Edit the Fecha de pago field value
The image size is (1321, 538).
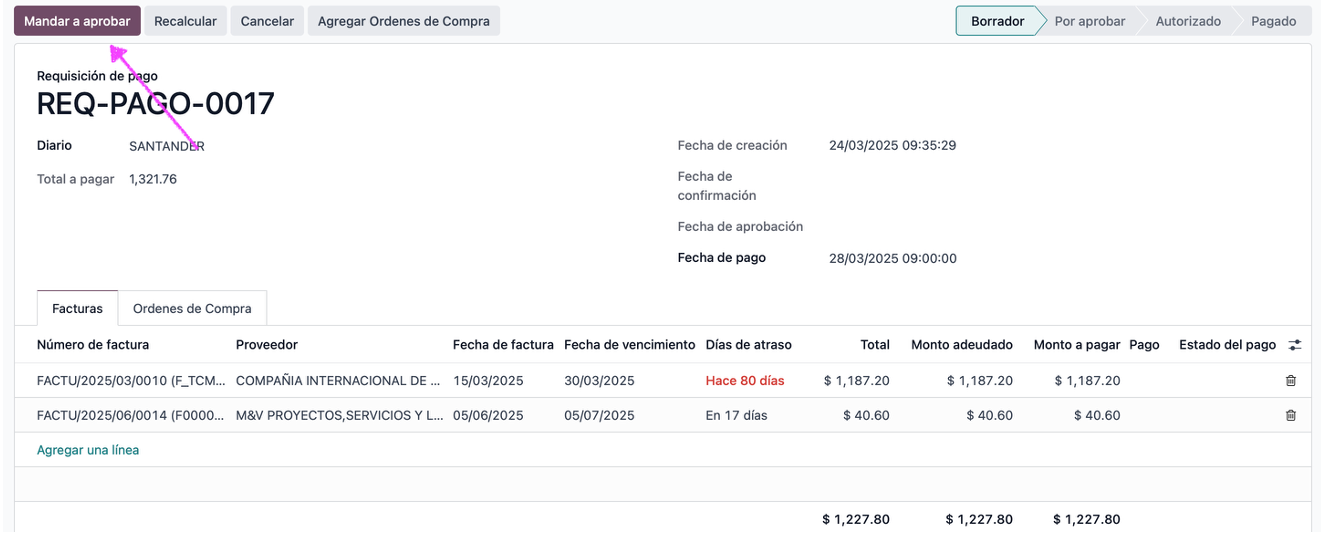(x=893, y=259)
